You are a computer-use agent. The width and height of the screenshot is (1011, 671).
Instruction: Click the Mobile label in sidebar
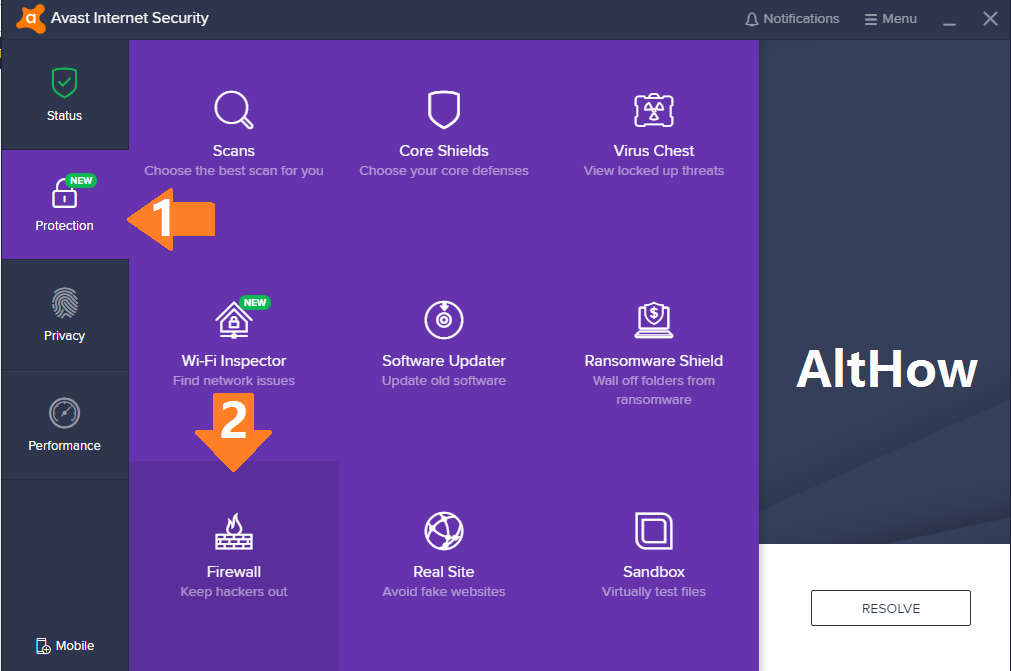[75, 646]
